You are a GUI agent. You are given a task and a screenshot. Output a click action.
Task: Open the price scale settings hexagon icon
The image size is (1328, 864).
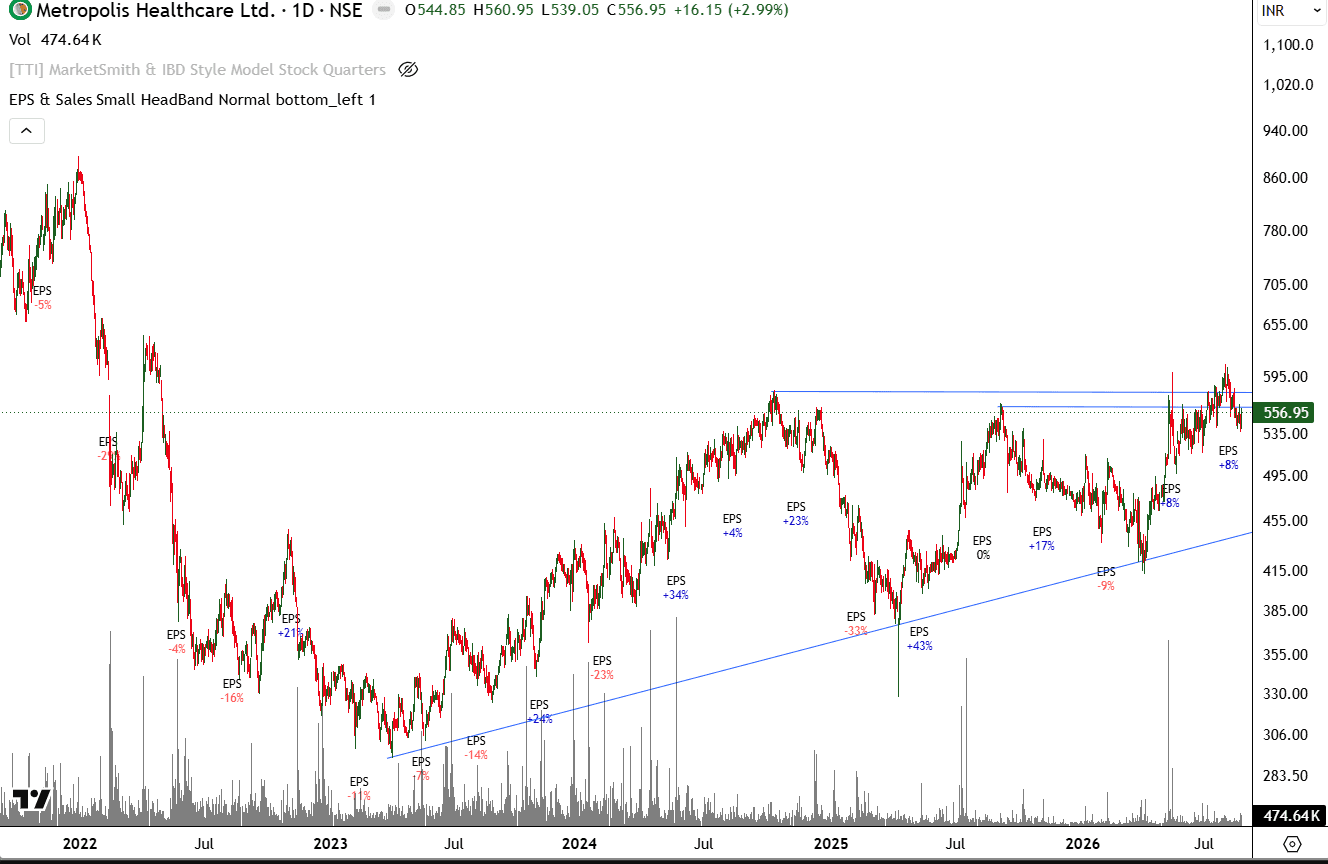1293,844
